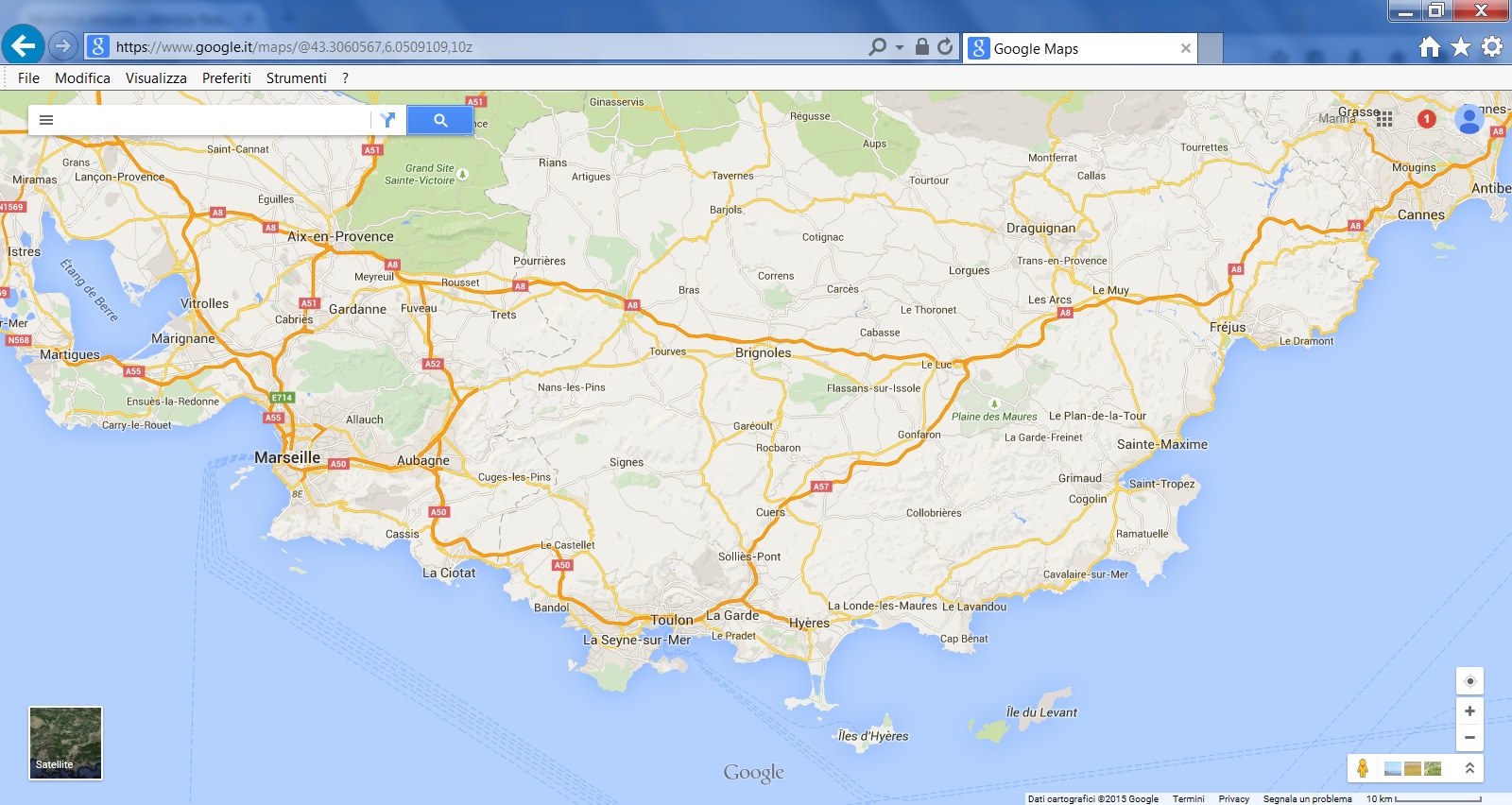View the red notifications badge
This screenshot has height=805, width=1512.
pyautogui.click(x=1427, y=119)
